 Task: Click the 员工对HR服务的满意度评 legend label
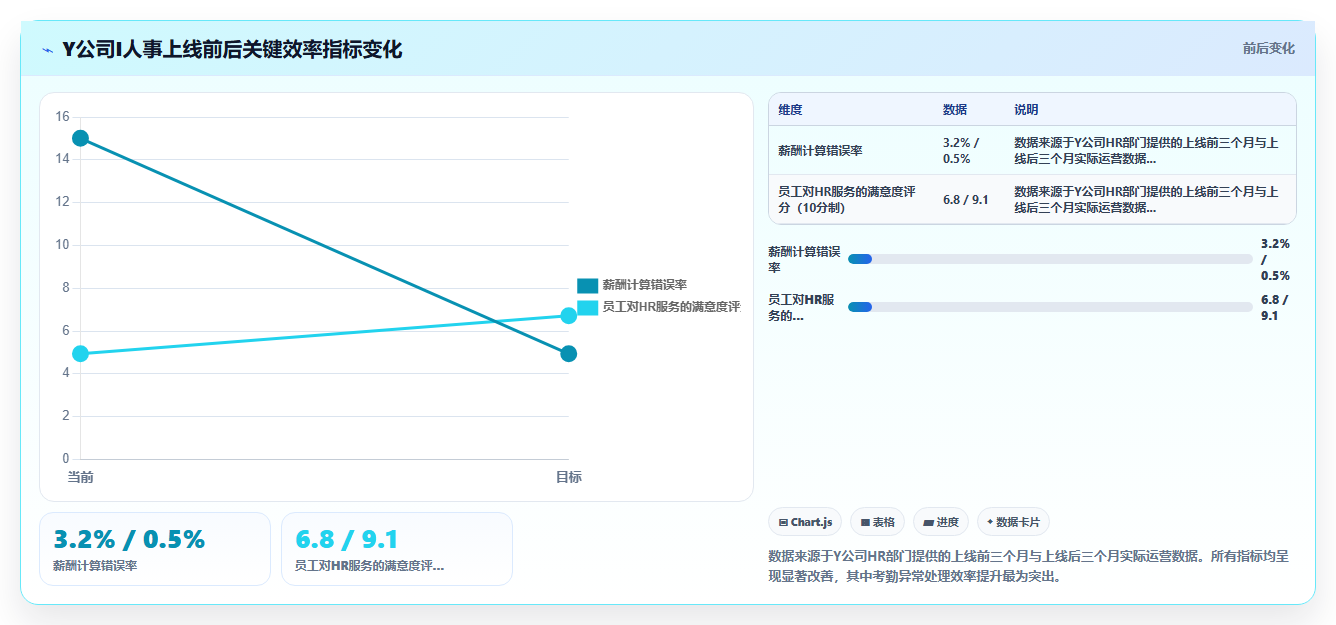[x=671, y=307]
